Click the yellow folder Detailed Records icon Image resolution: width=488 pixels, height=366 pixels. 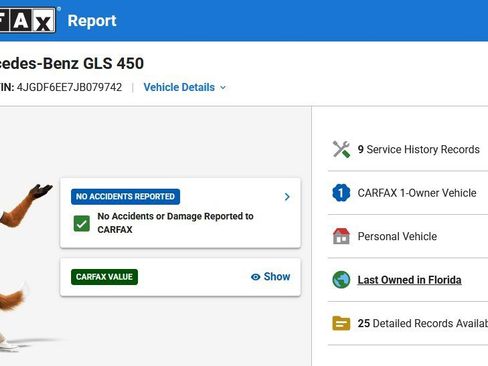coord(341,323)
